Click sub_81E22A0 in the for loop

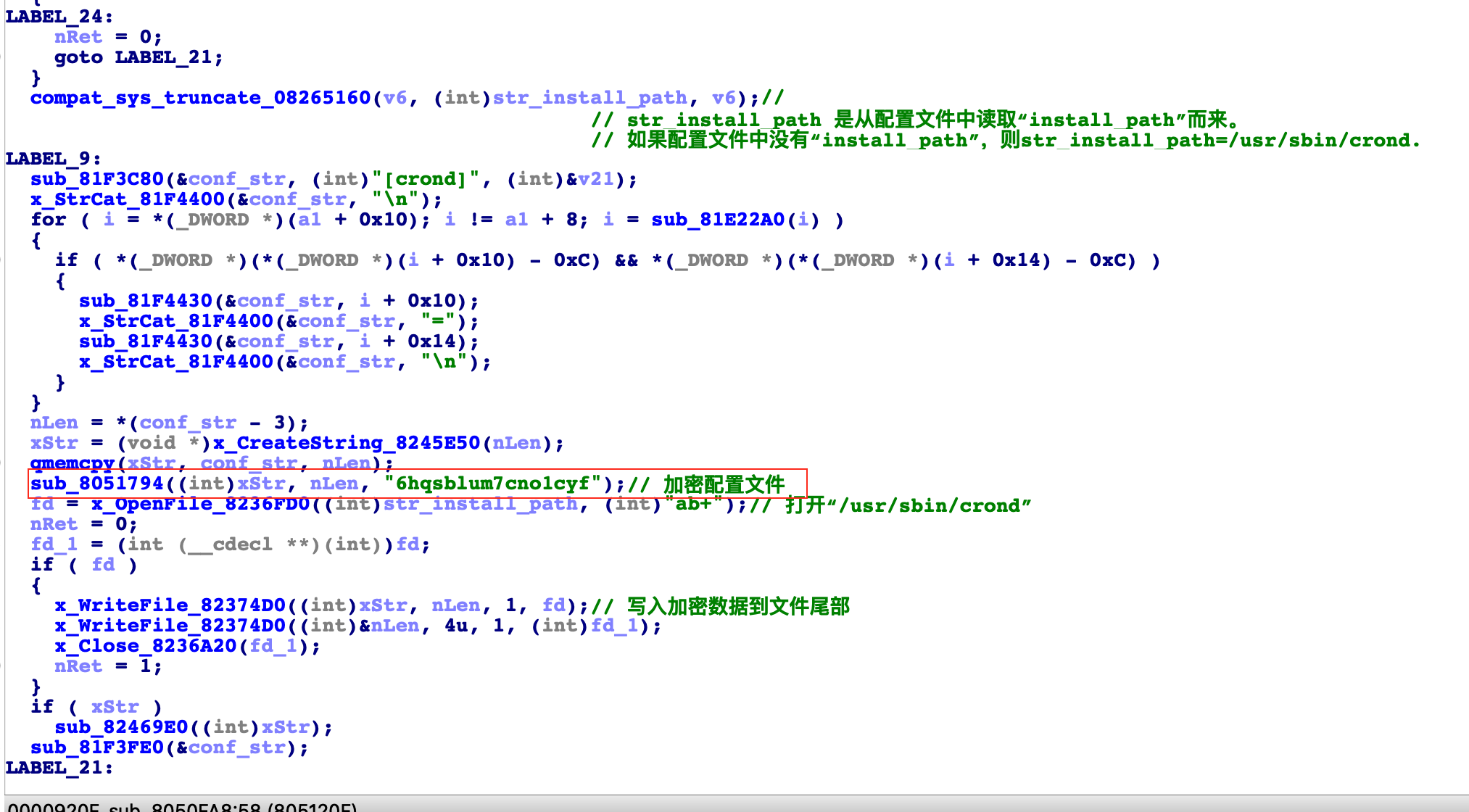click(x=718, y=220)
